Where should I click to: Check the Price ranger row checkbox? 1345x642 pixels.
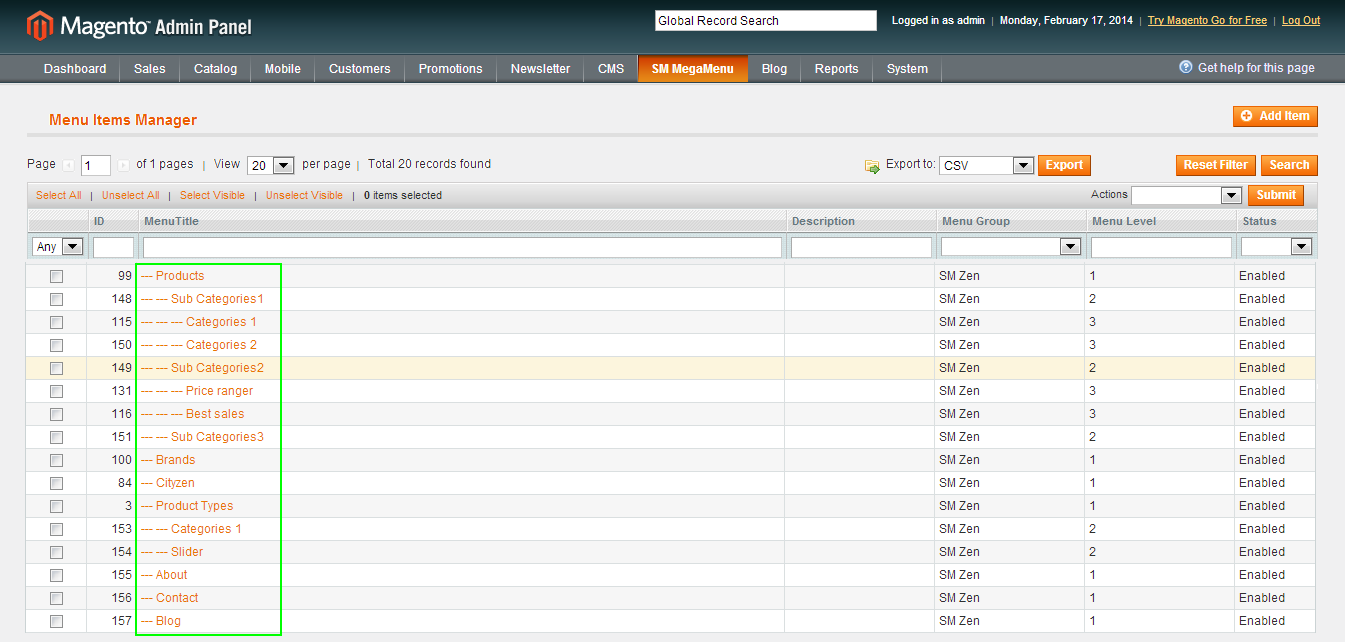56,391
